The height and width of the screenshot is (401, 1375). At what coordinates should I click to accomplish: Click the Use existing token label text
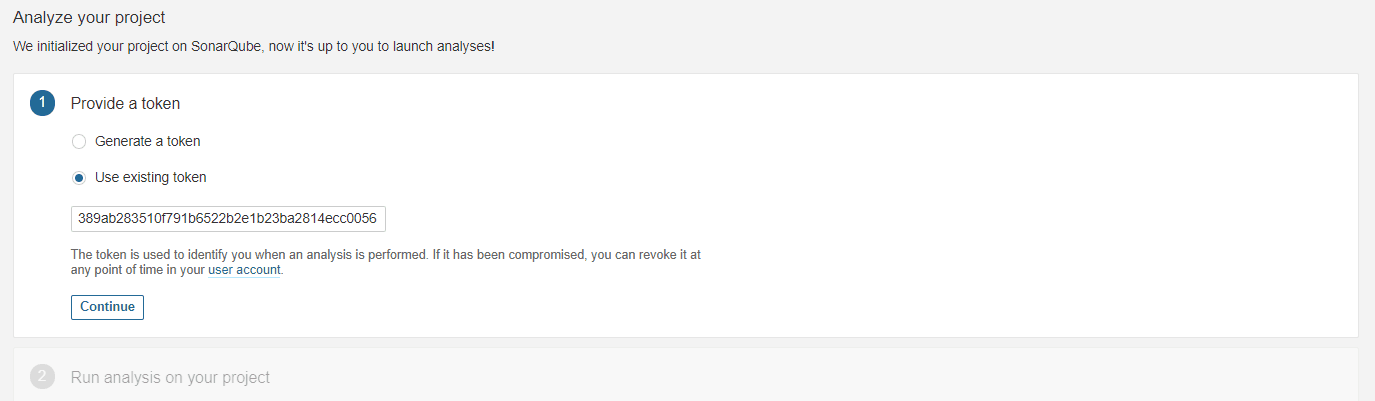tap(150, 177)
